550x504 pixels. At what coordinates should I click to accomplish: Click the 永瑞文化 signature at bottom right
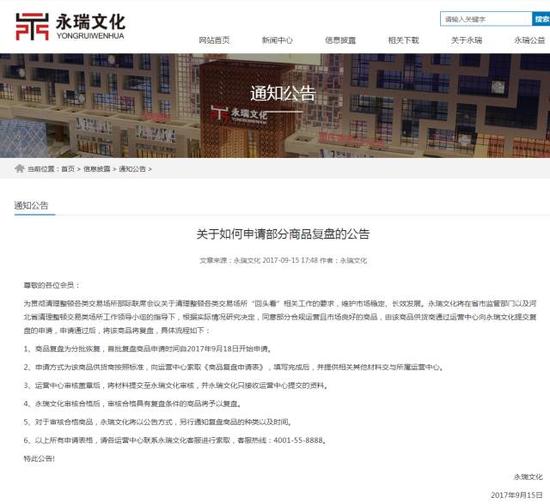click(x=528, y=477)
